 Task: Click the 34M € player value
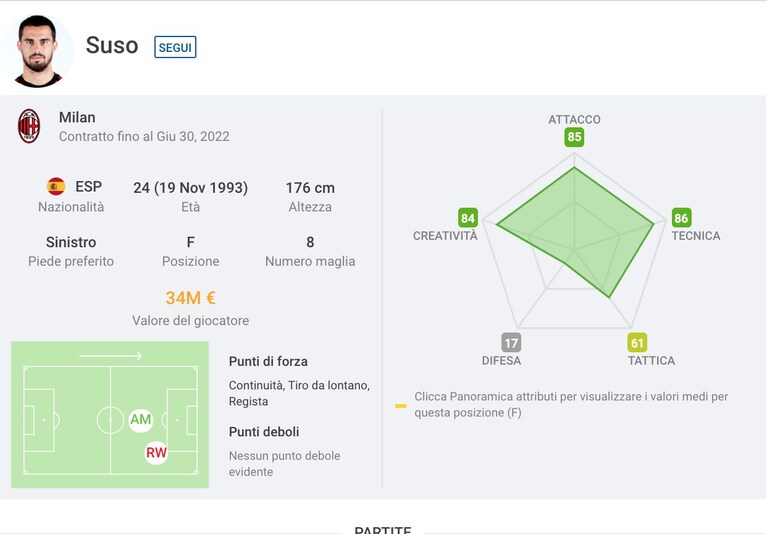coord(190,298)
